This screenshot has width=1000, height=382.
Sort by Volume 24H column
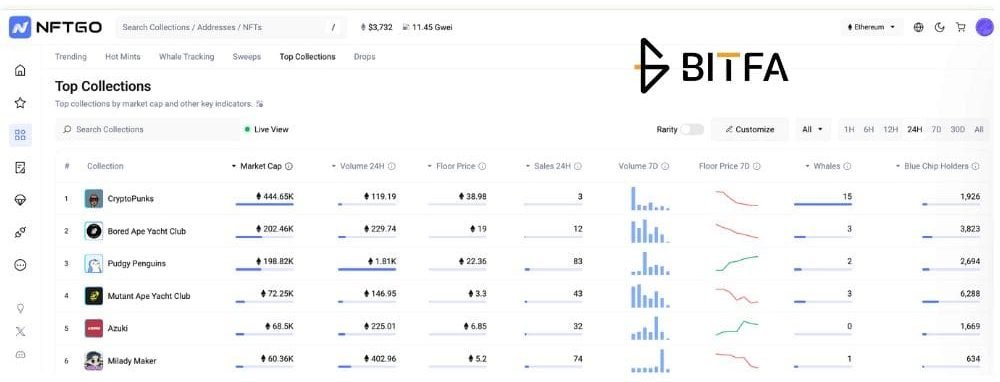(358, 166)
